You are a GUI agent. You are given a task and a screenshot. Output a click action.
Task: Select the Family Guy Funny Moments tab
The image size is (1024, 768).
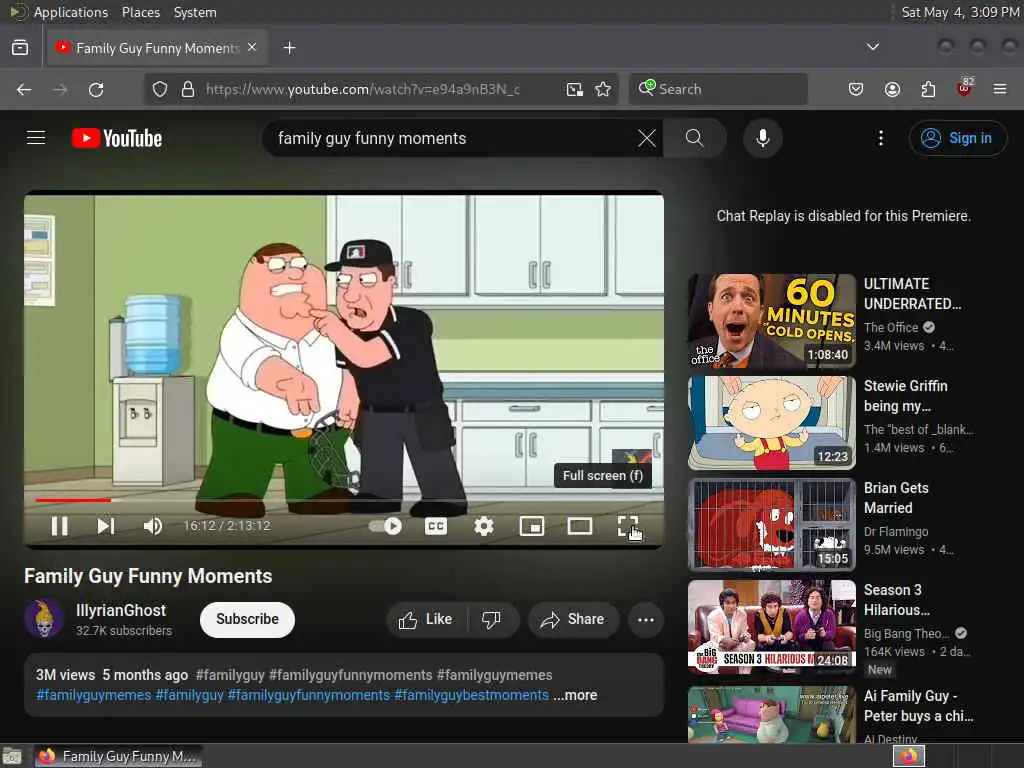pyautogui.click(x=157, y=48)
